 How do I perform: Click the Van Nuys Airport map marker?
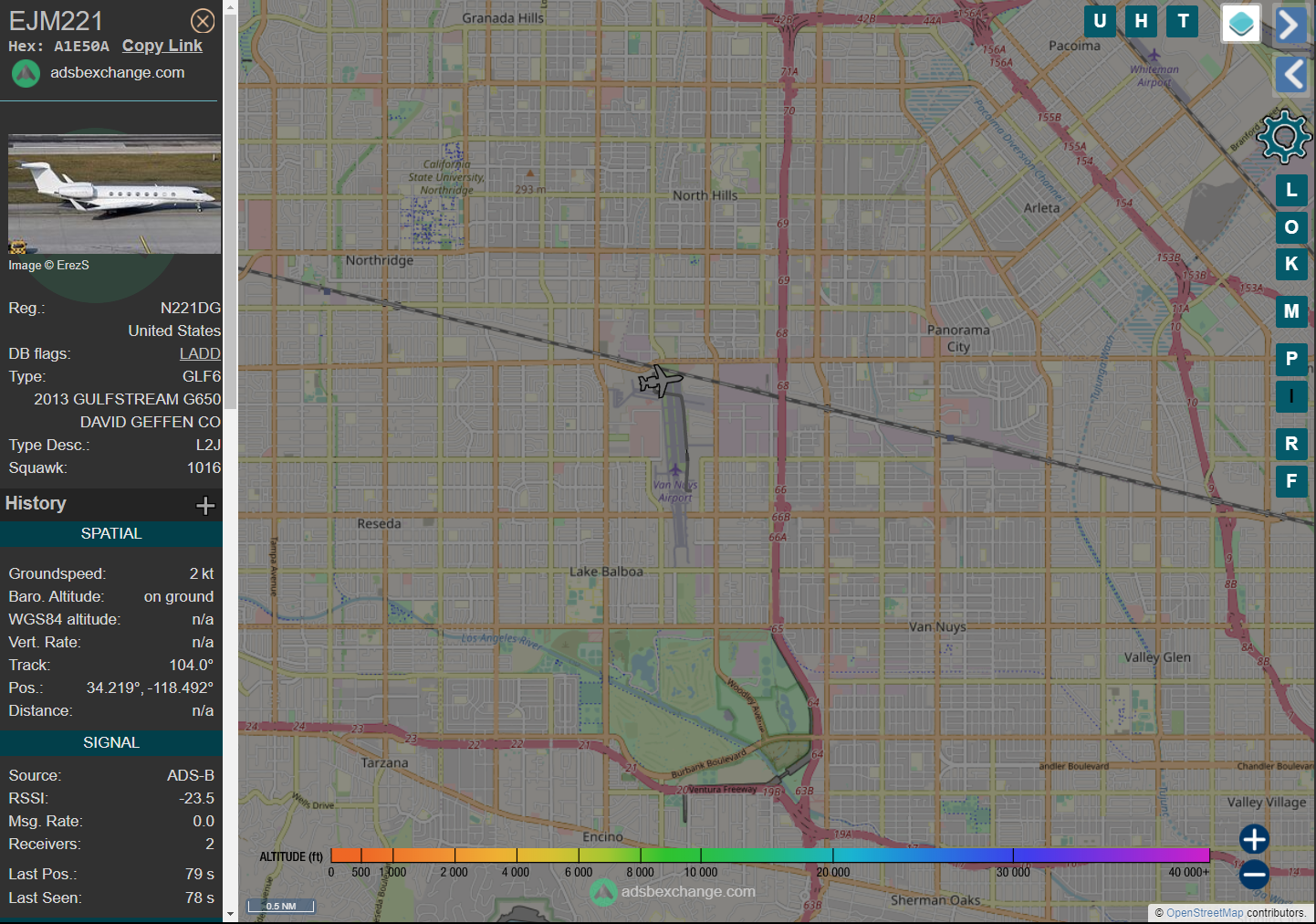tap(675, 472)
